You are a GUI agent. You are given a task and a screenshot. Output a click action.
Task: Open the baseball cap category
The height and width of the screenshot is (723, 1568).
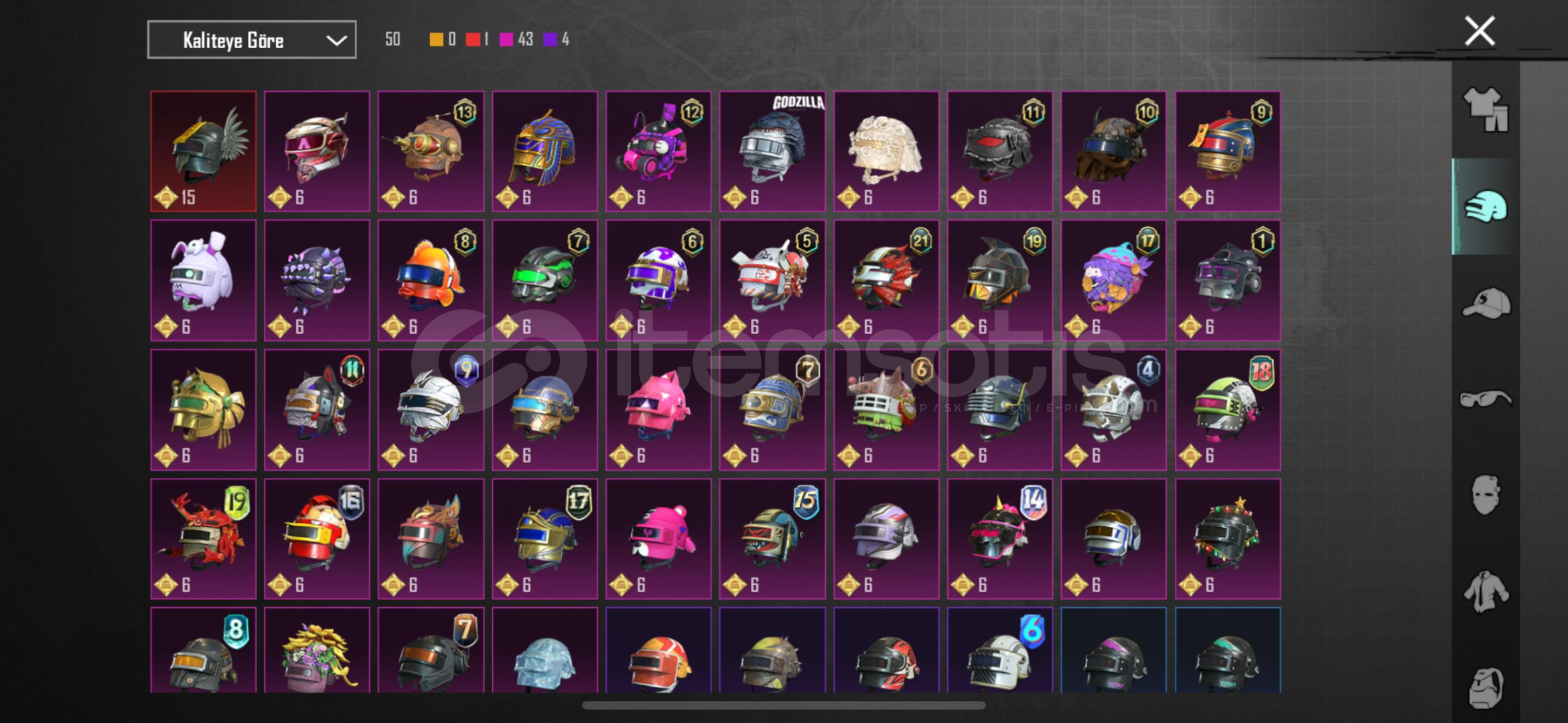(x=1486, y=303)
